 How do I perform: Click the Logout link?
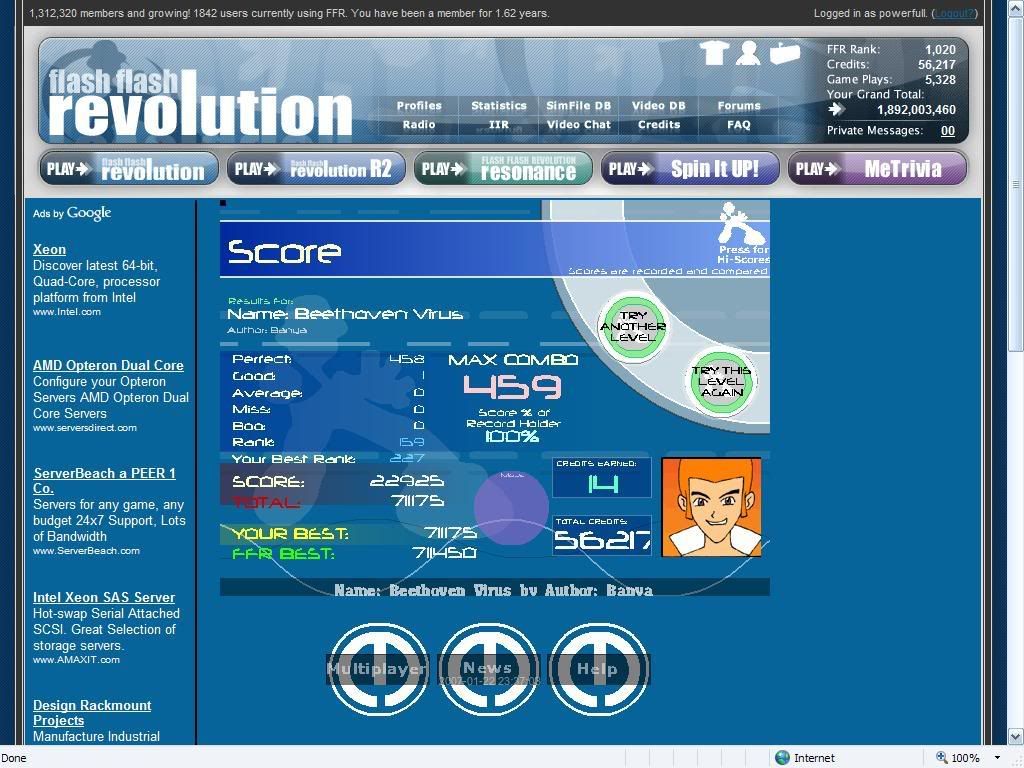pyautogui.click(x=953, y=13)
